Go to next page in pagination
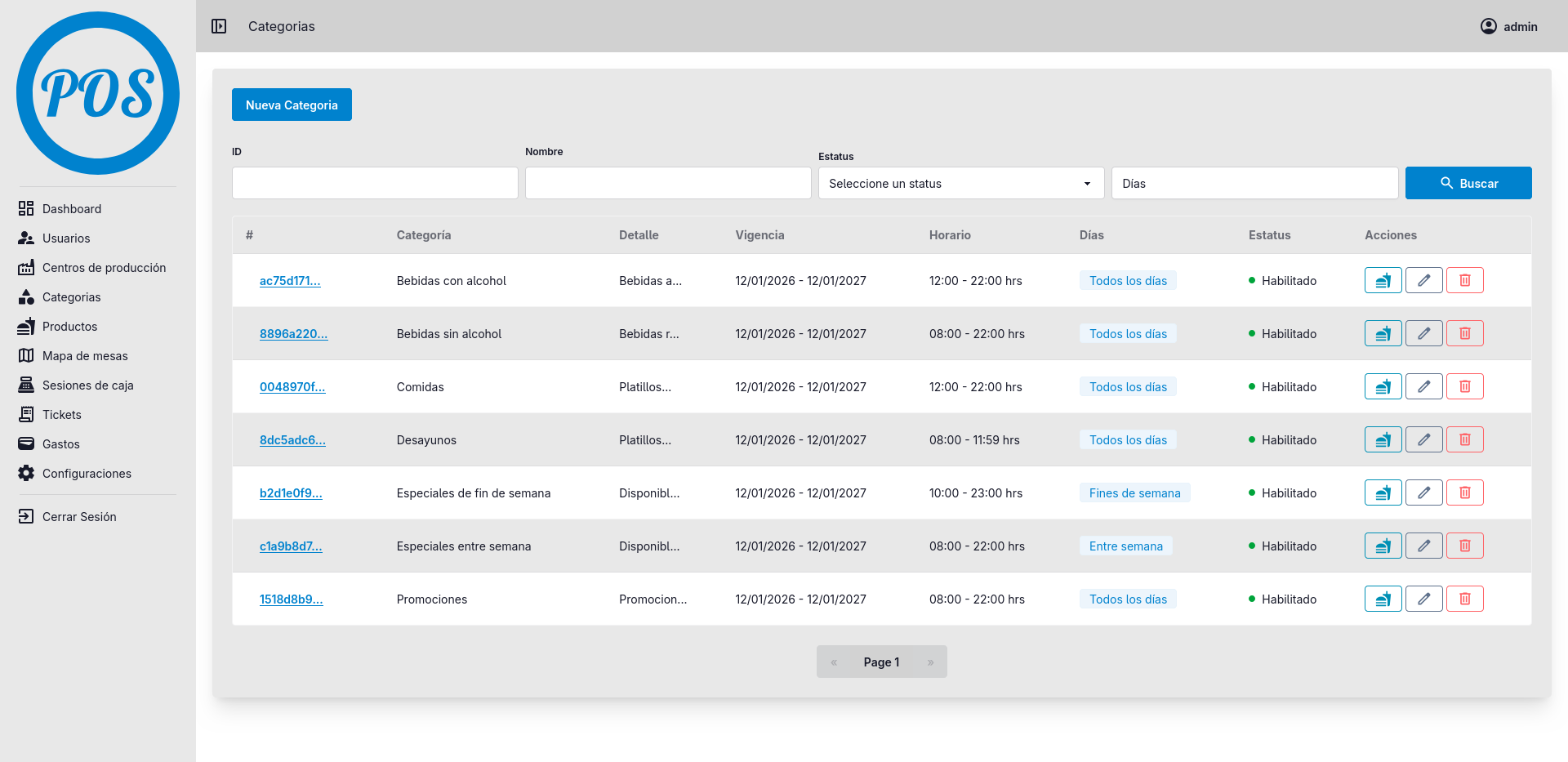The width and height of the screenshot is (1568, 762). tap(930, 662)
